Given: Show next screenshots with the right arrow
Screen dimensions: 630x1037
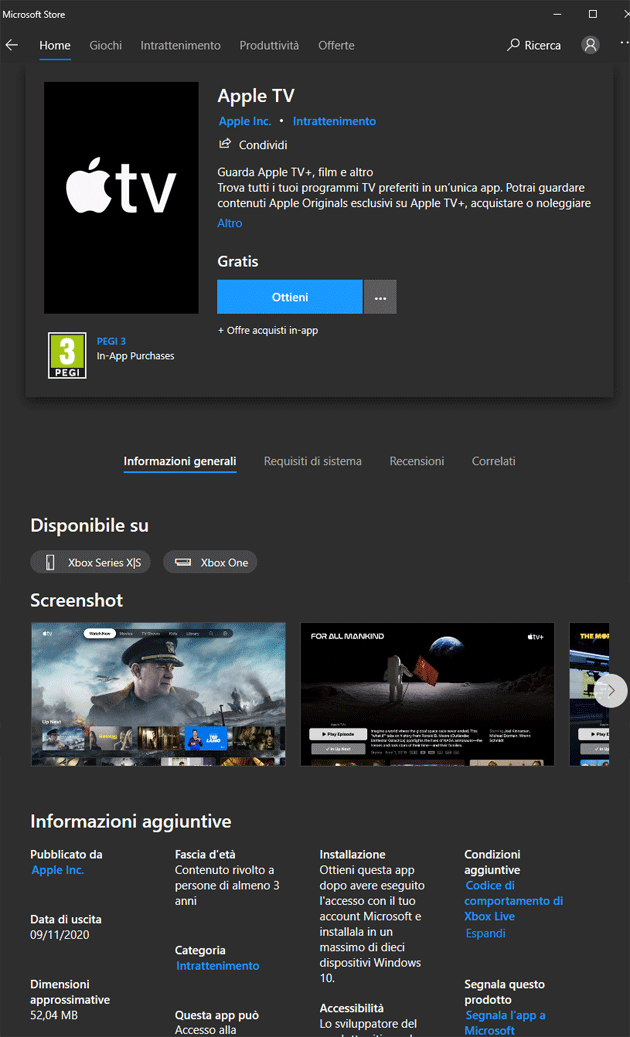Looking at the screenshot, I should [x=611, y=690].
